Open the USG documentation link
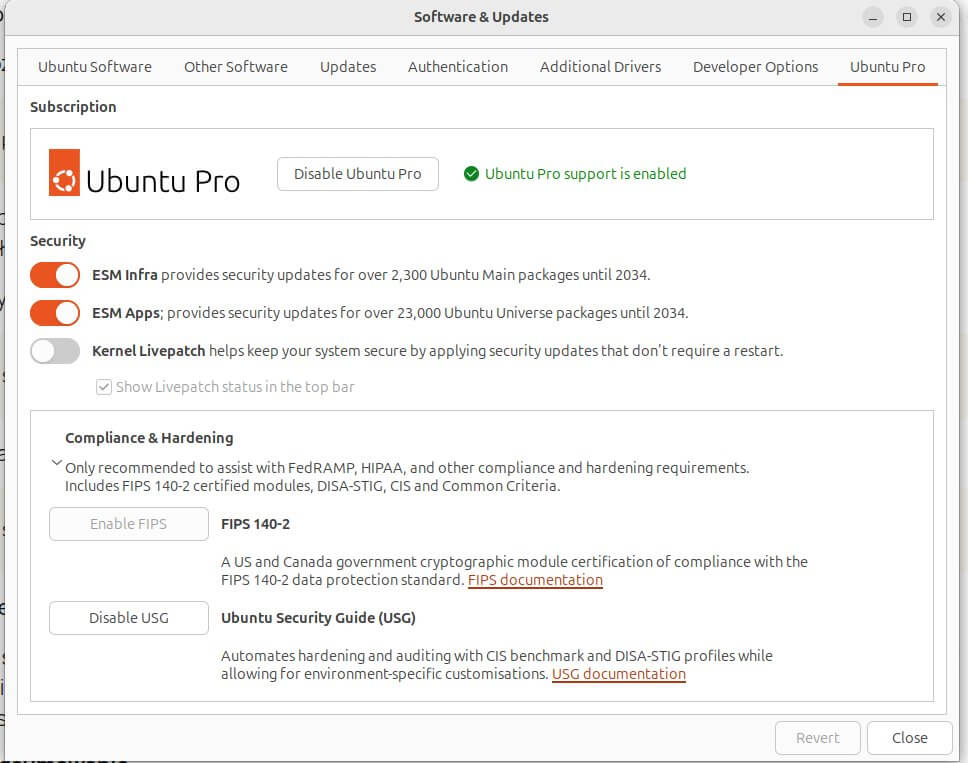 pyautogui.click(x=619, y=674)
